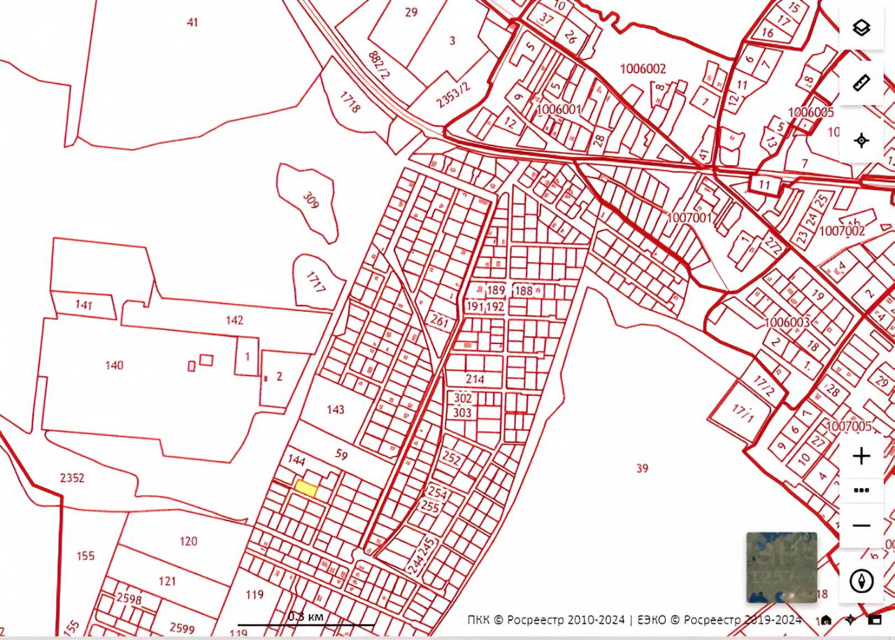Select the yellow highlighted land parcel
The width and height of the screenshot is (895, 640).
point(306,489)
